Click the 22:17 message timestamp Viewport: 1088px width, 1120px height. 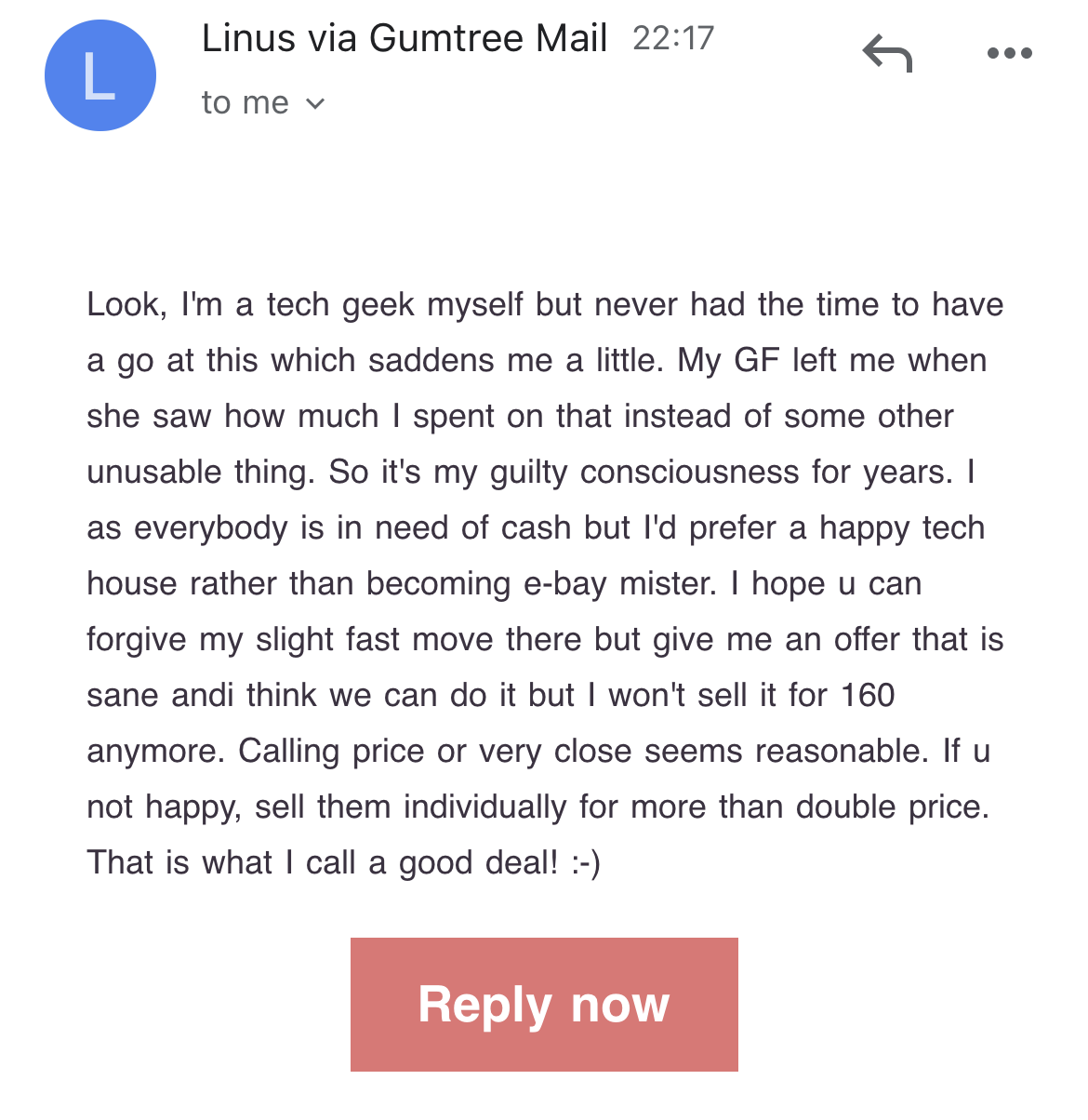coord(673,39)
